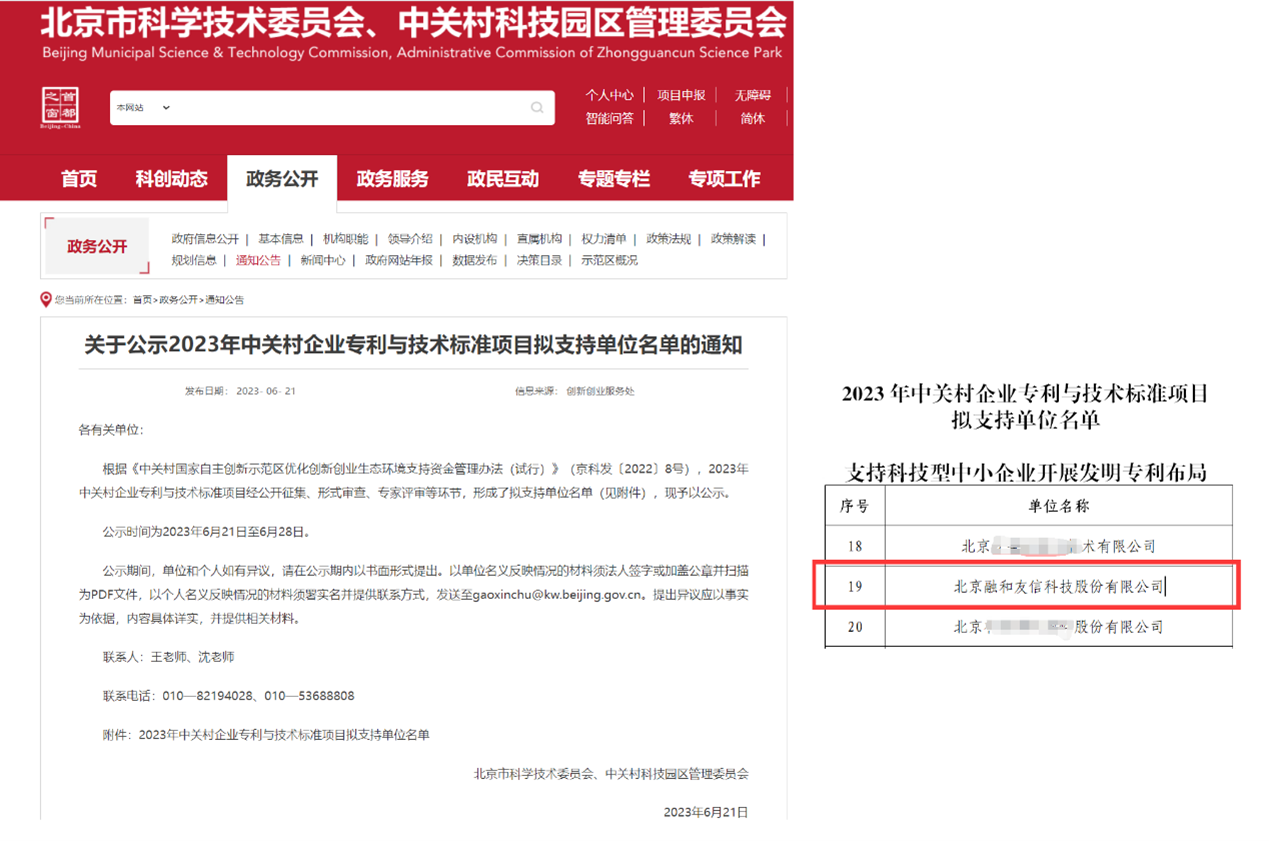Click 首页 in the breadcrumb path
Screen dimensions: 1269x841
[142, 300]
